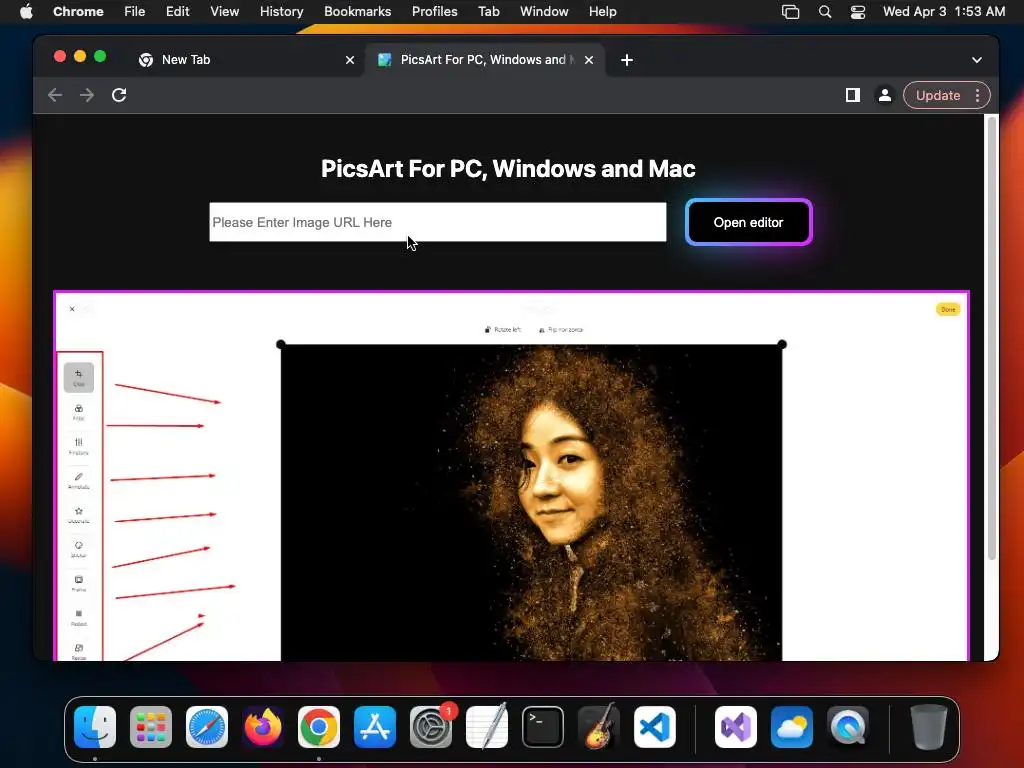
Task: Click the X close icon in editor preview
Action: 72,309
